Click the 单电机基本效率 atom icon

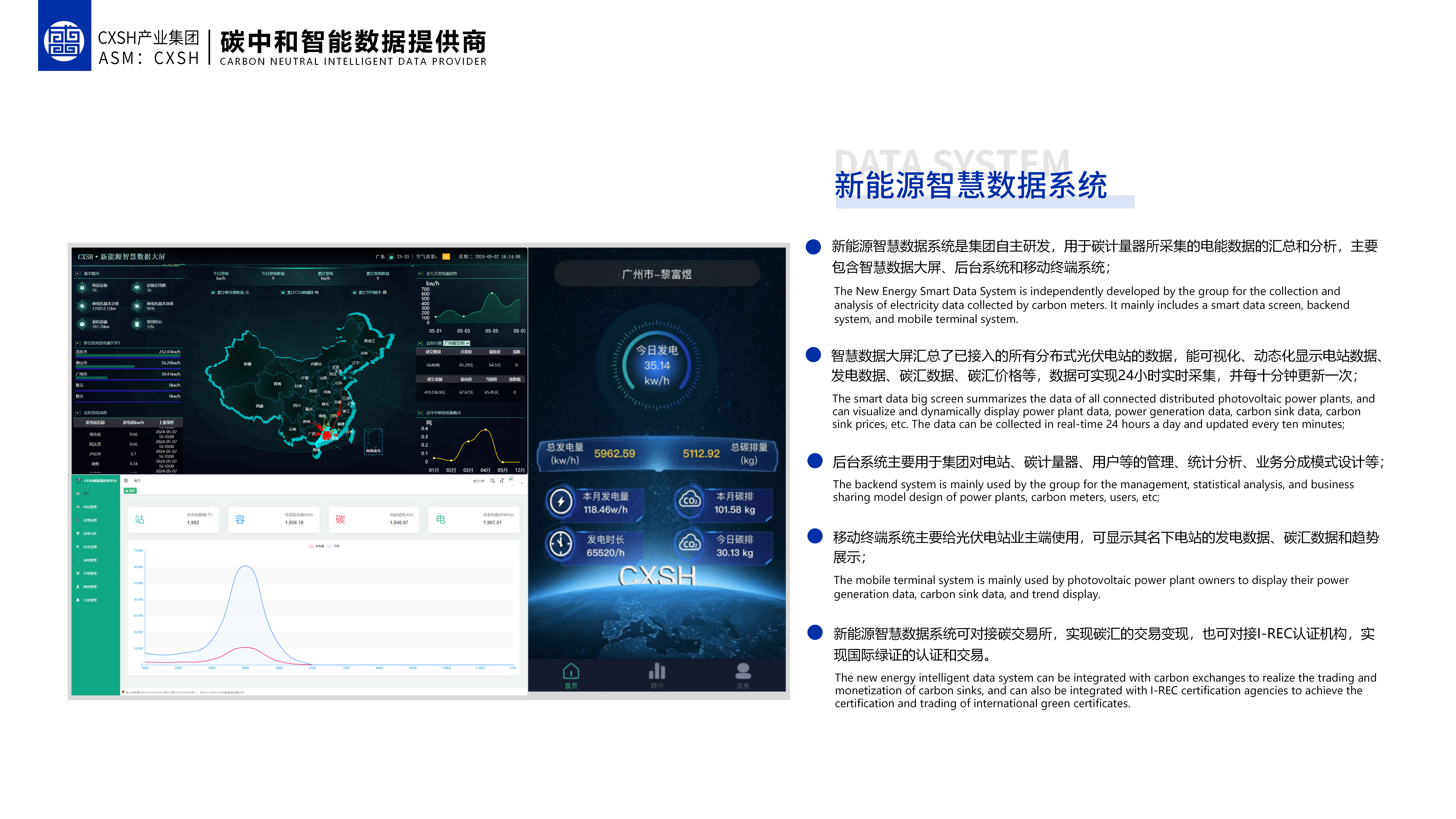(x=137, y=306)
